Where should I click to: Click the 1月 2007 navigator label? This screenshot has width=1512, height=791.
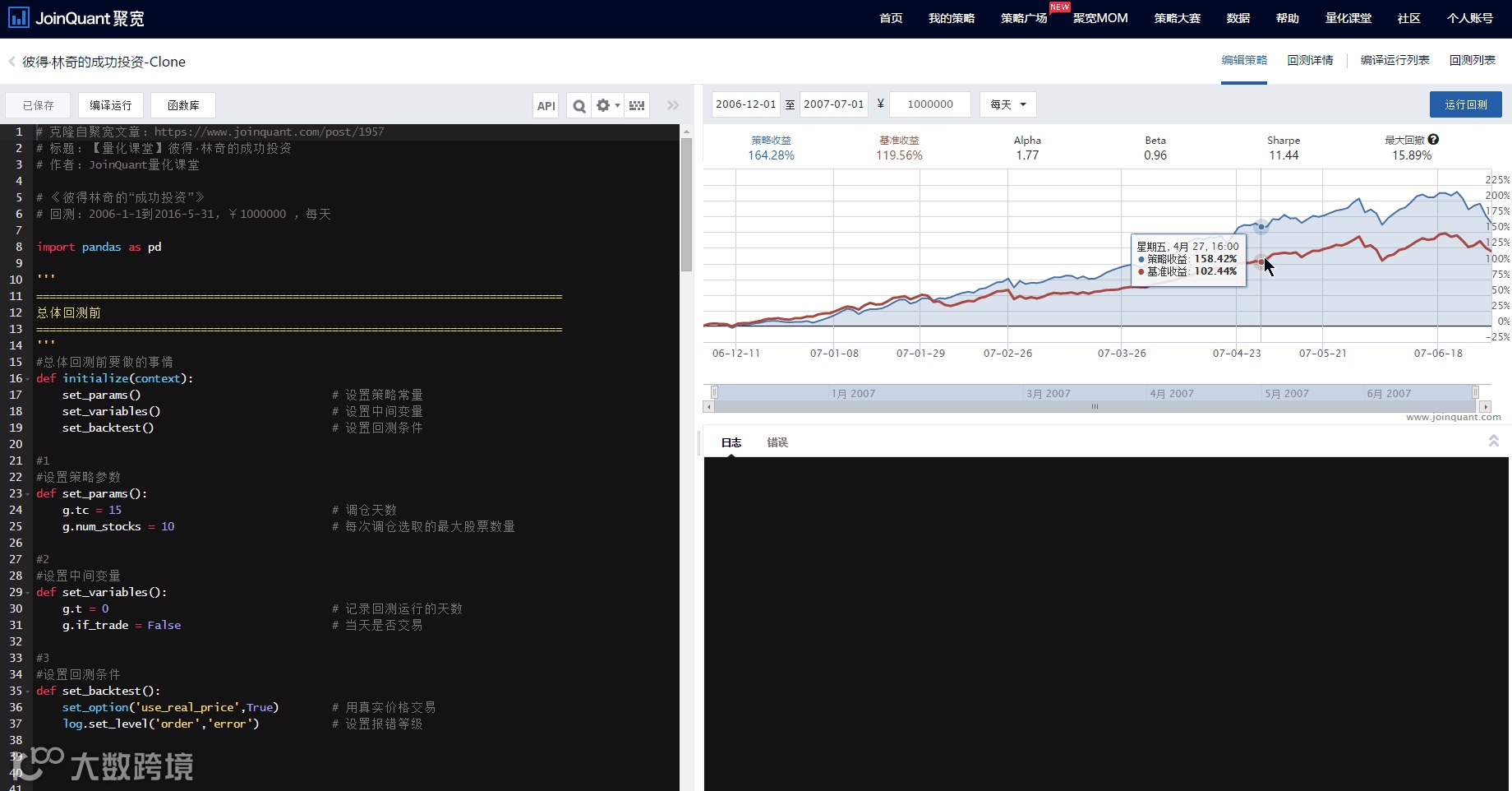click(x=853, y=393)
